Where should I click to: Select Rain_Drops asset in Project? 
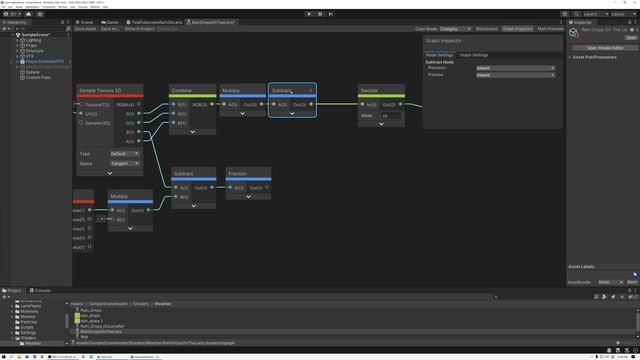click(91, 311)
